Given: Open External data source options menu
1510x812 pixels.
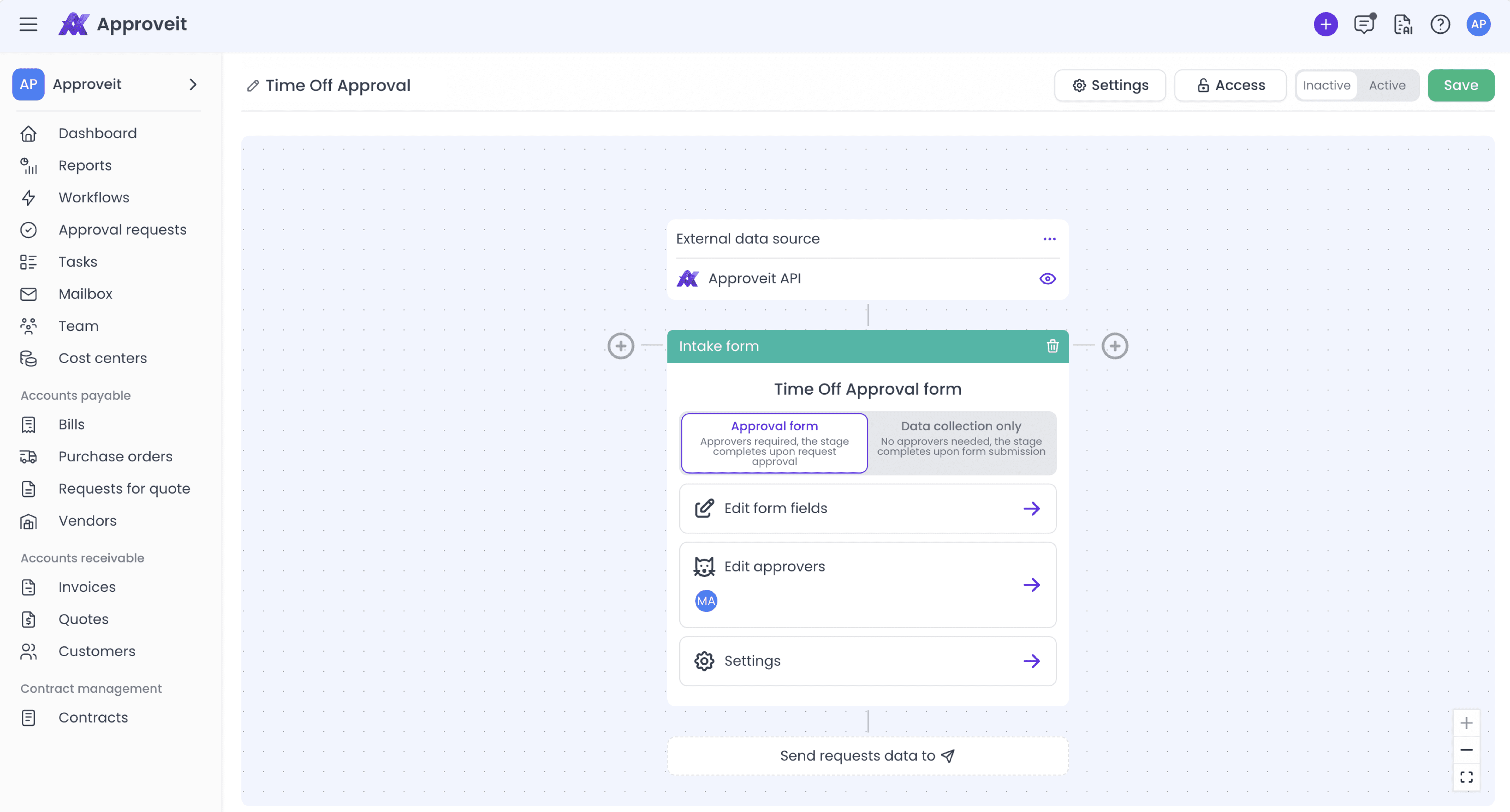Looking at the screenshot, I should pyautogui.click(x=1049, y=239).
